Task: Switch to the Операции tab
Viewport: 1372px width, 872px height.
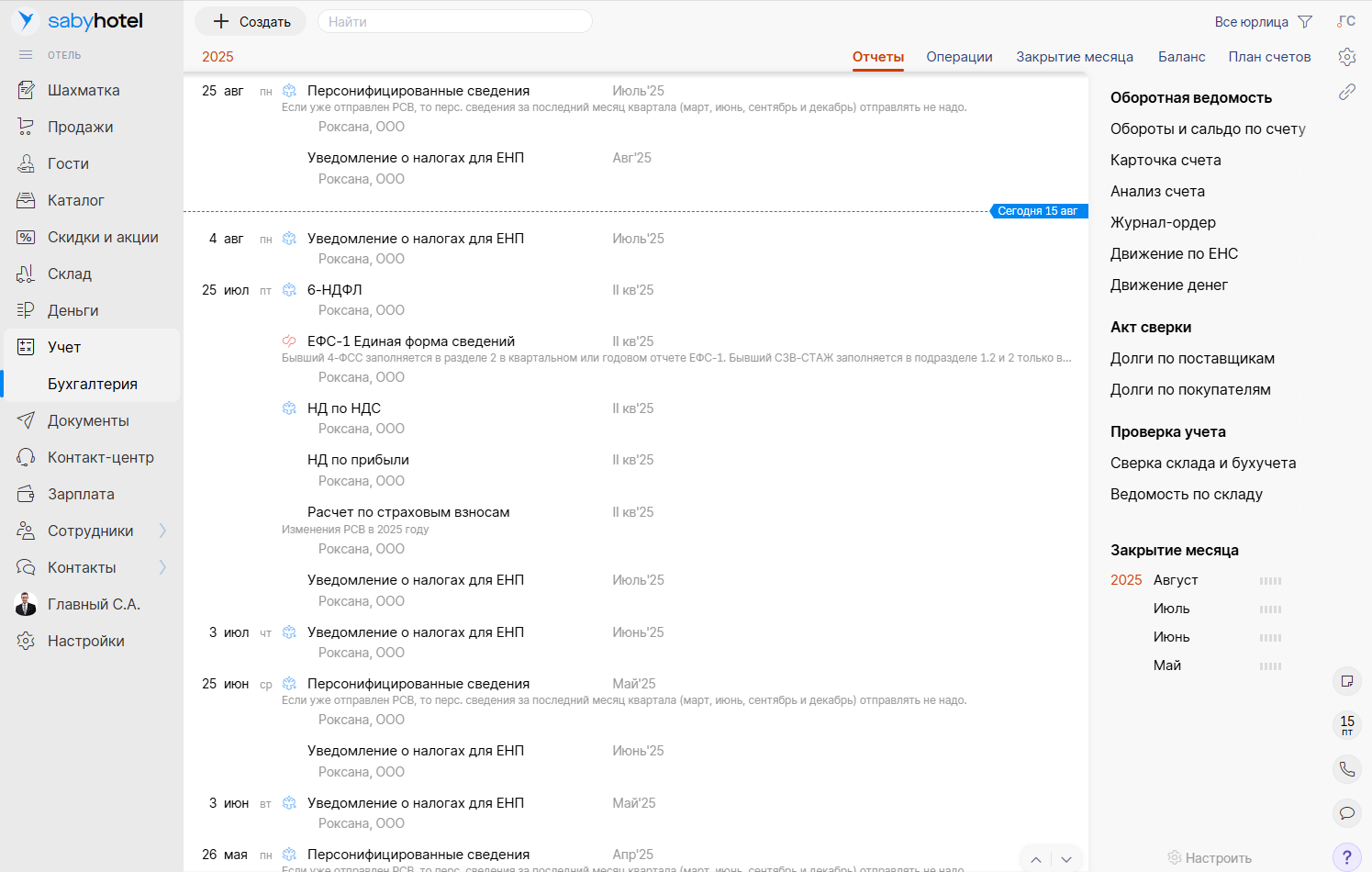Action: [x=959, y=57]
